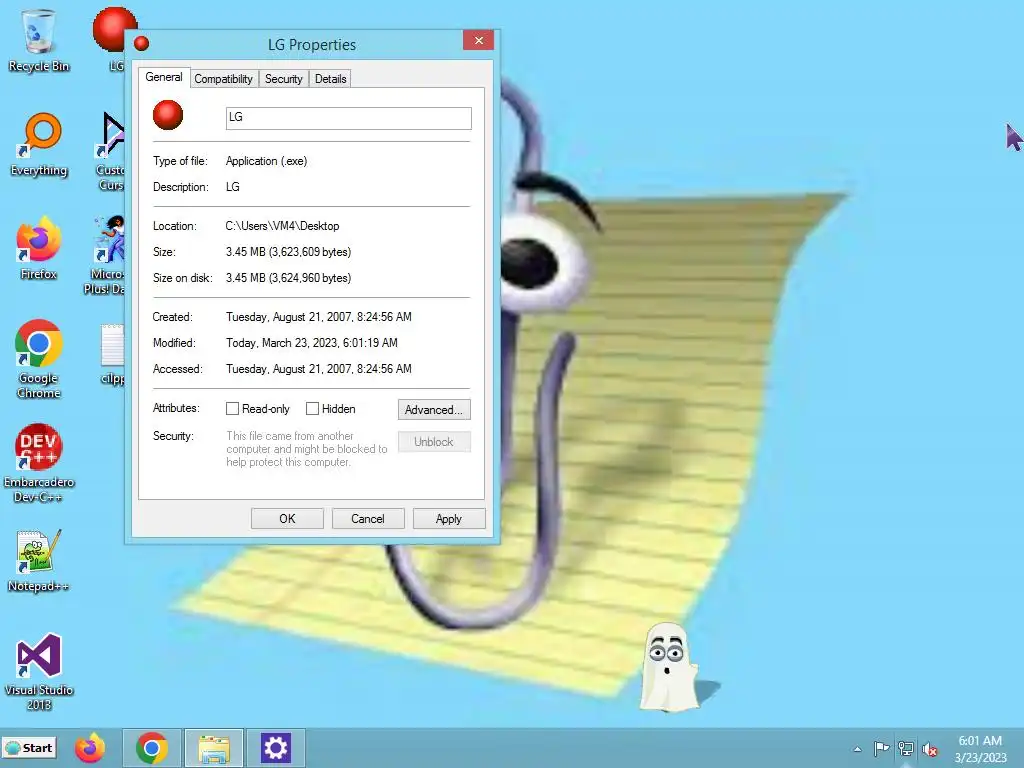
Task: Select the Custom Cursor desktop shortcut
Action: [x=111, y=152]
